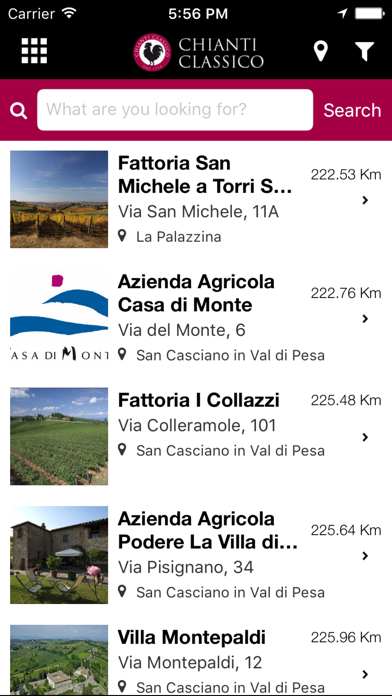392x696 pixels.
Task: Expand chevron for Fattoria I Collazzi
Action: (x=365, y=437)
